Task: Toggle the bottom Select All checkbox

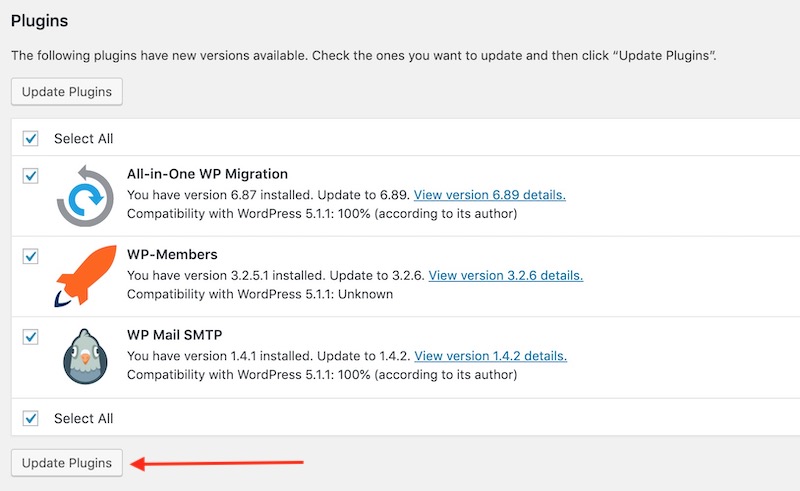Action: 31,418
